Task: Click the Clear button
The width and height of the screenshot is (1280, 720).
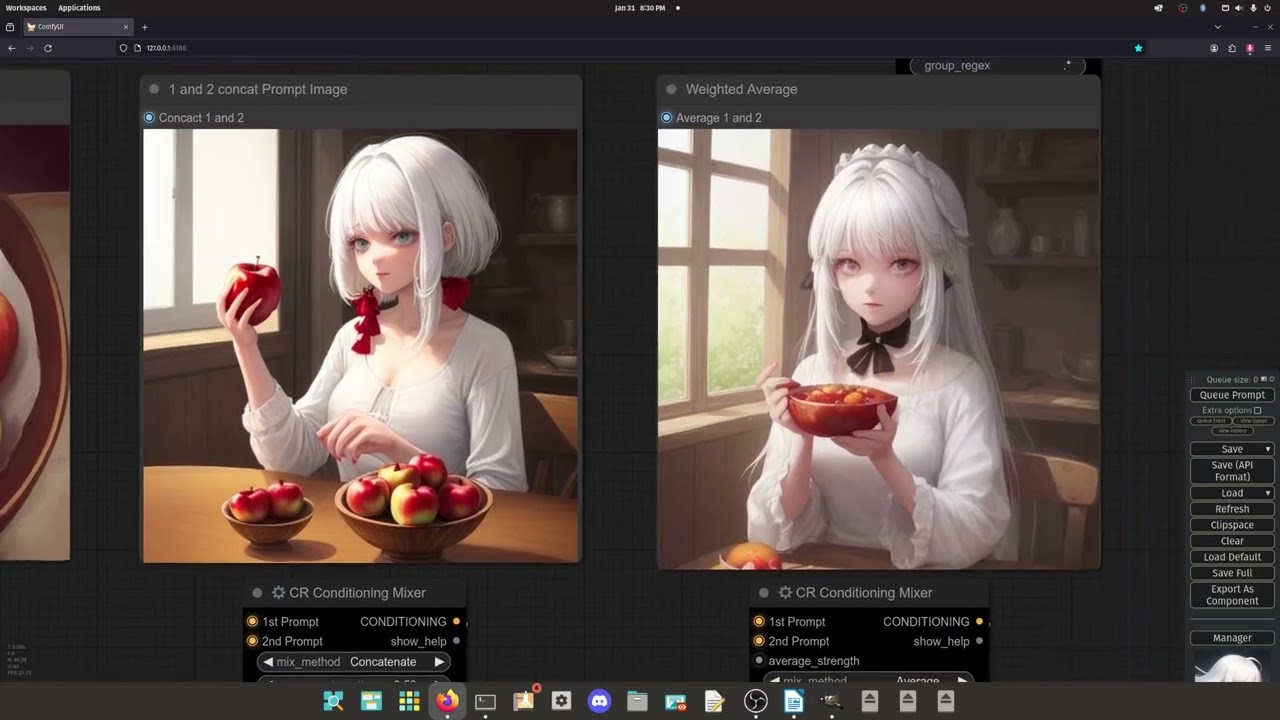Action: [x=1232, y=541]
